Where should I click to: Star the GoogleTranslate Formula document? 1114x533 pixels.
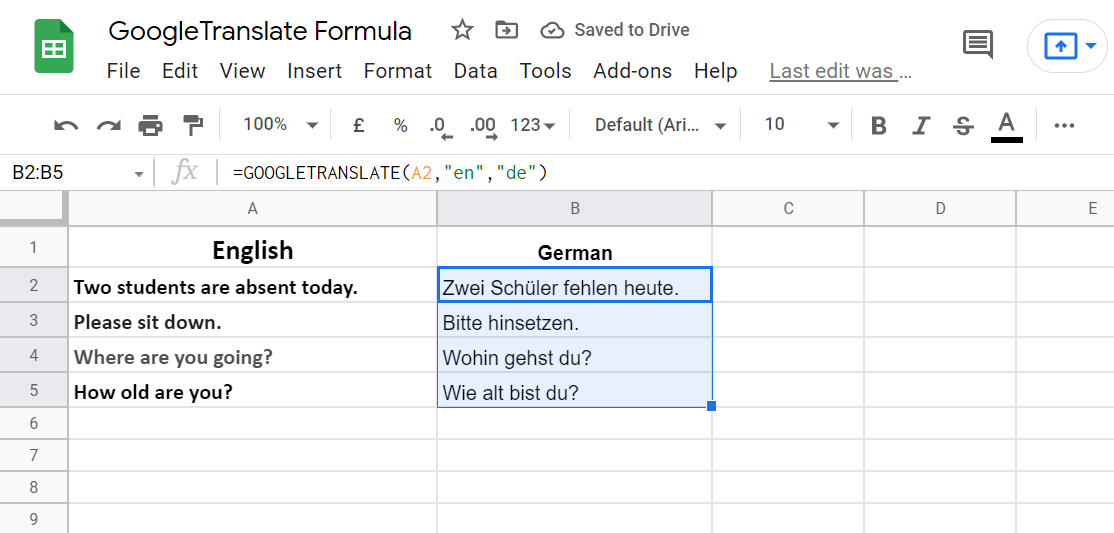pos(462,30)
